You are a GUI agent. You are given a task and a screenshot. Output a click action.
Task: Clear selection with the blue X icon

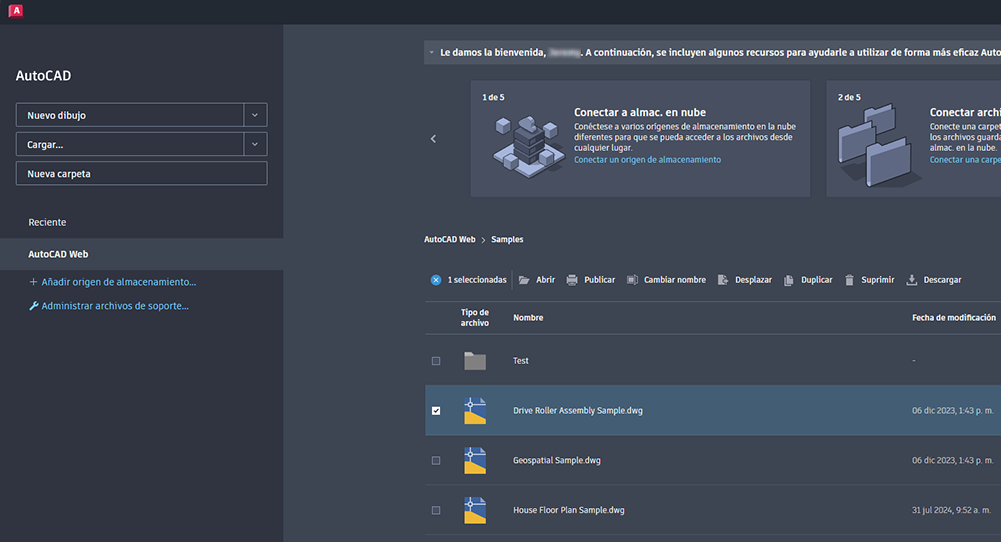pyautogui.click(x=436, y=280)
